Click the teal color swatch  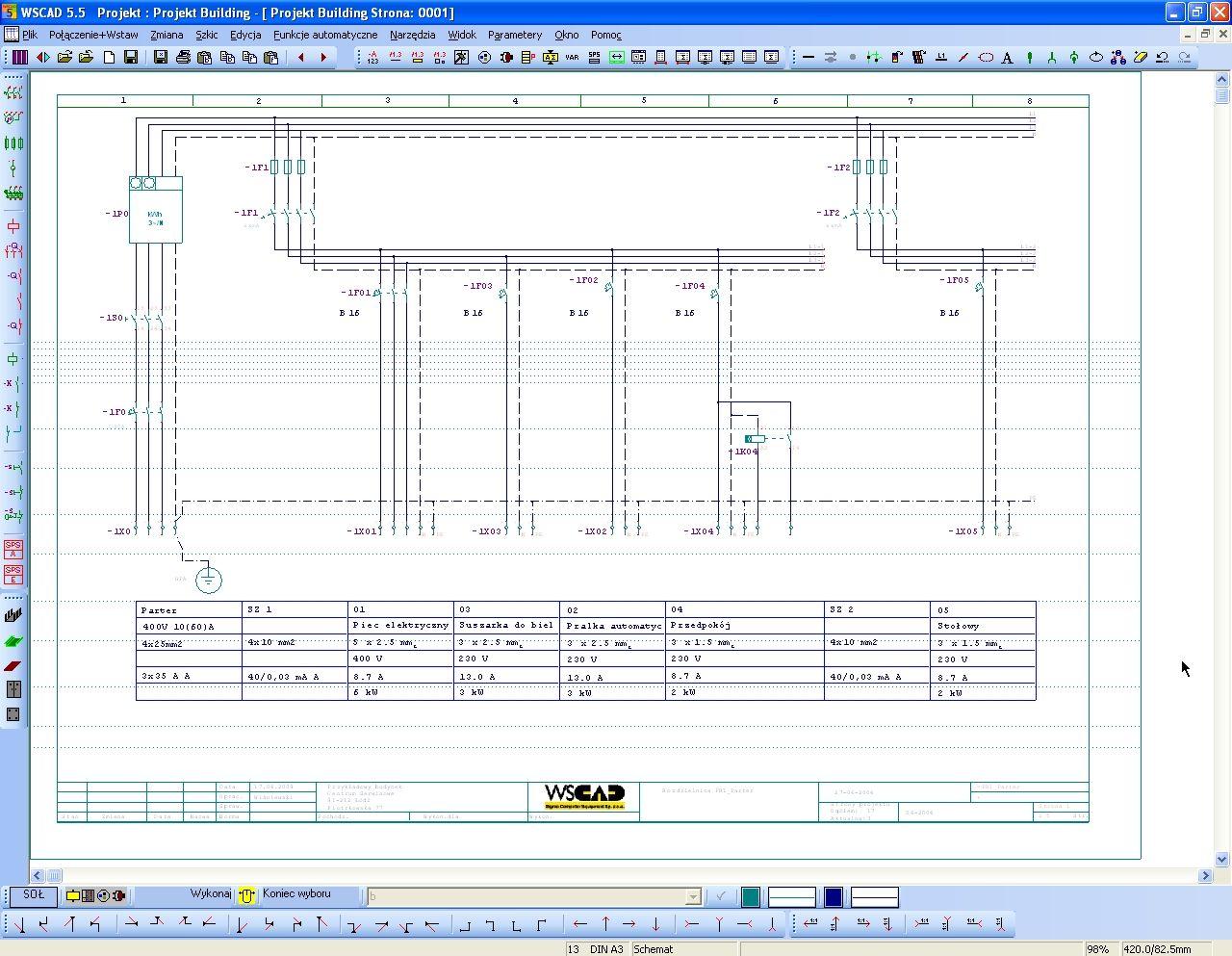751,896
